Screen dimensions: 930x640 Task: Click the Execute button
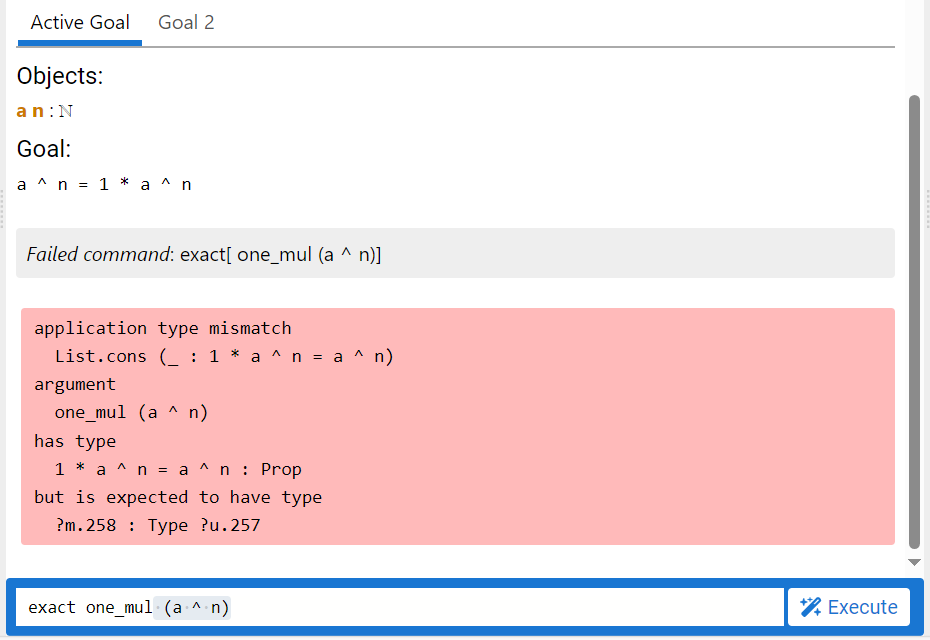click(849, 607)
